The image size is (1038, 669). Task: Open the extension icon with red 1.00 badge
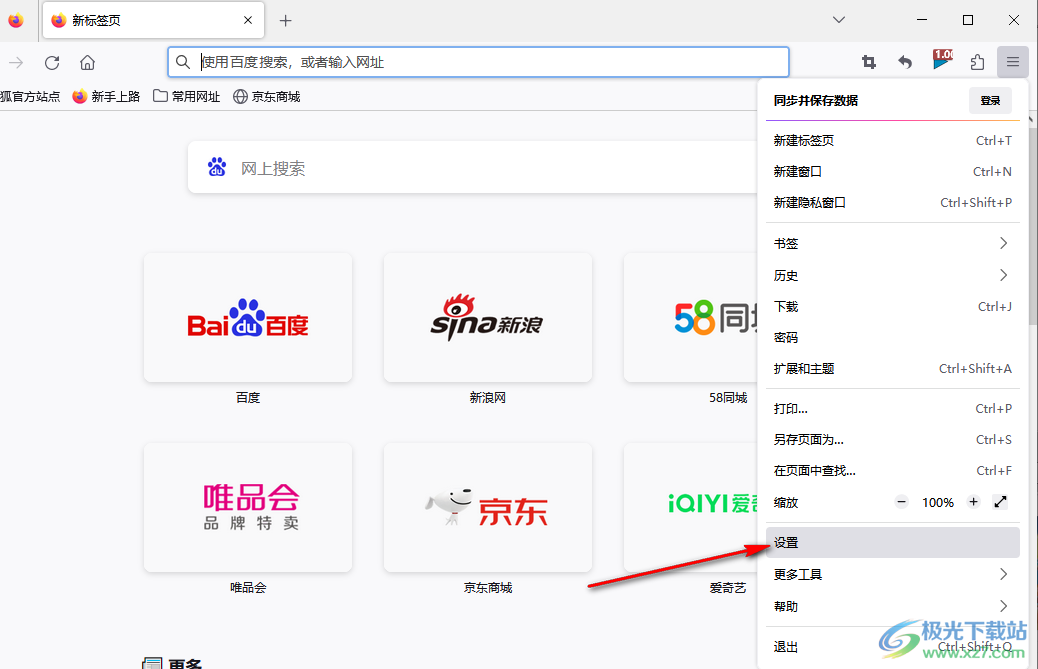click(x=942, y=60)
